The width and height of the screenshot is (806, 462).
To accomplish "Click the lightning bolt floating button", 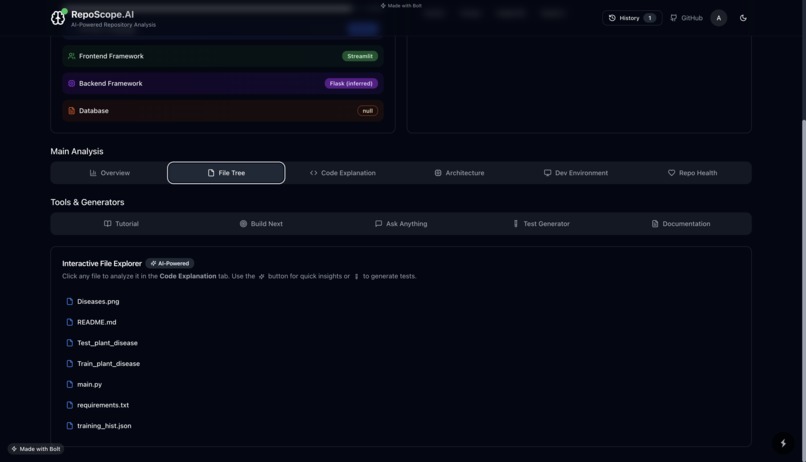I will (x=783, y=443).
